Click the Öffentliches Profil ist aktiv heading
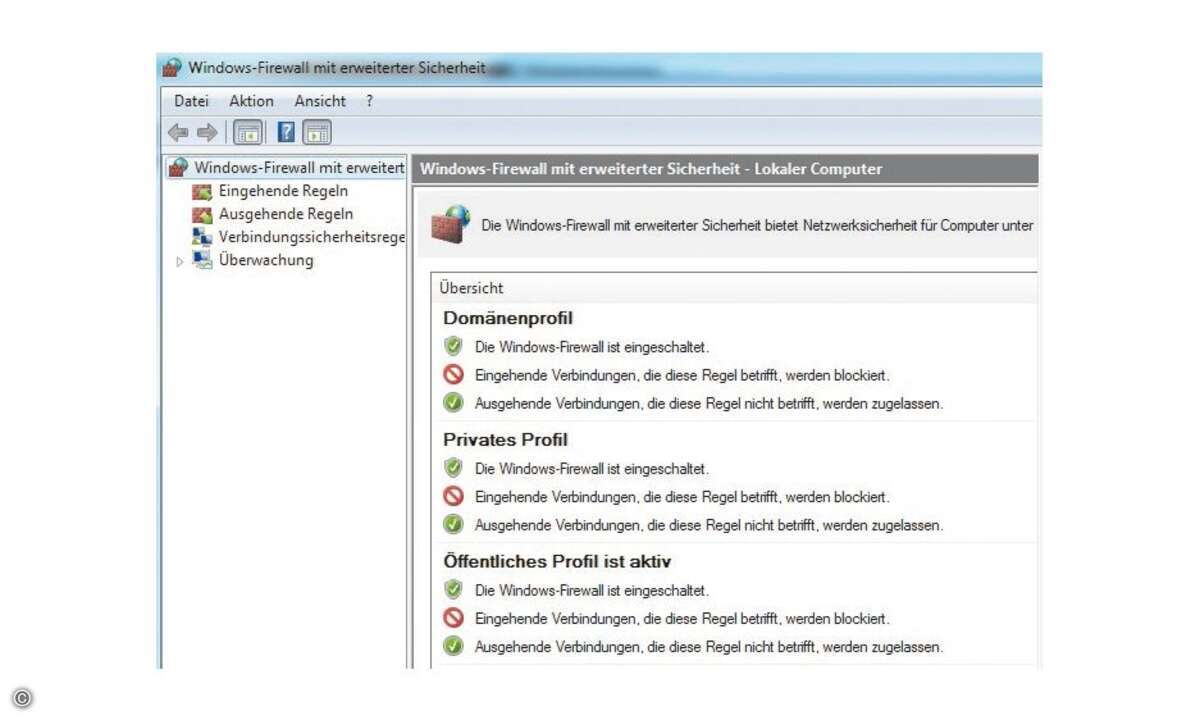 click(557, 561)
